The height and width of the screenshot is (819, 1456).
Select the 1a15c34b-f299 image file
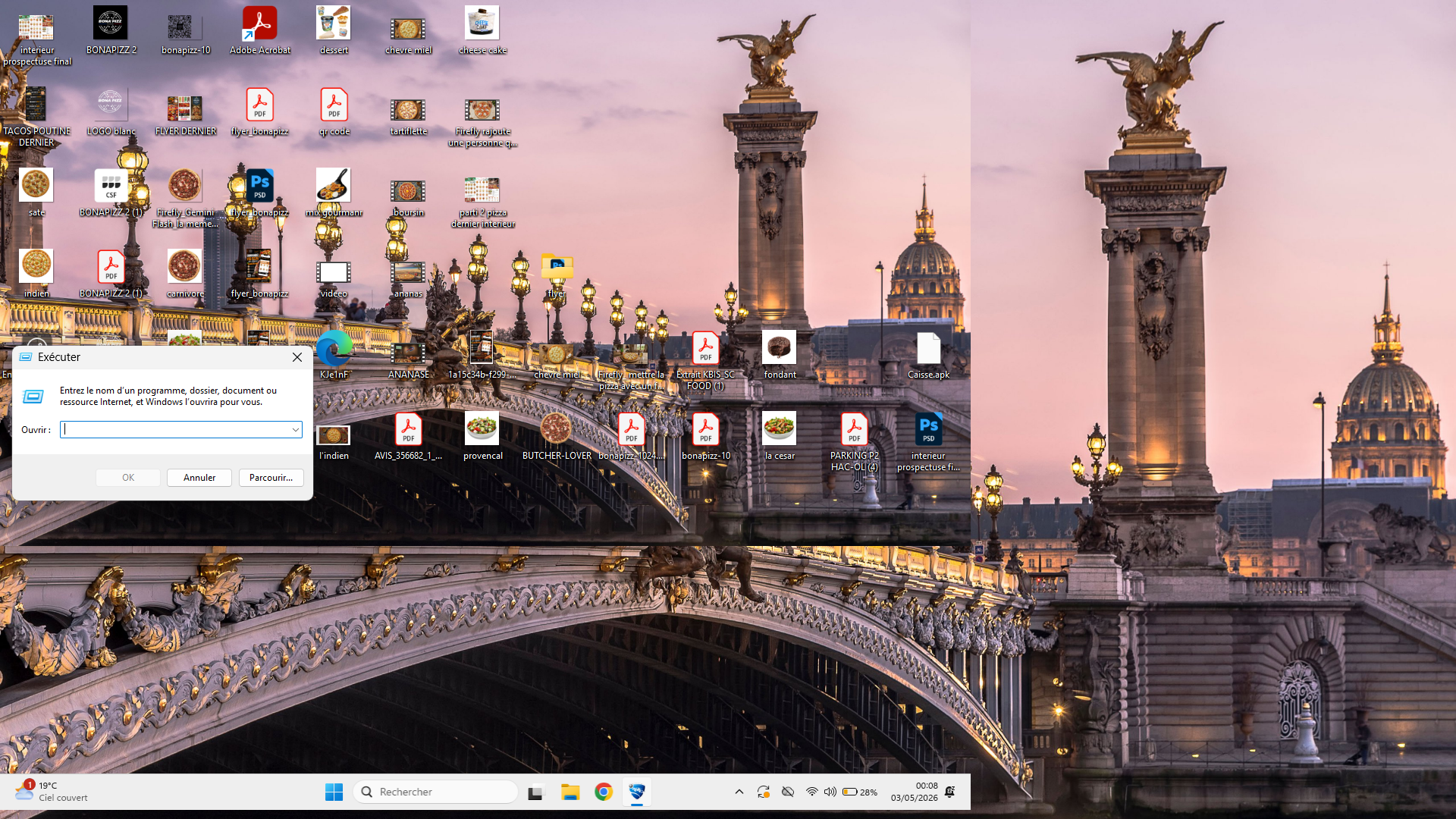482,355
